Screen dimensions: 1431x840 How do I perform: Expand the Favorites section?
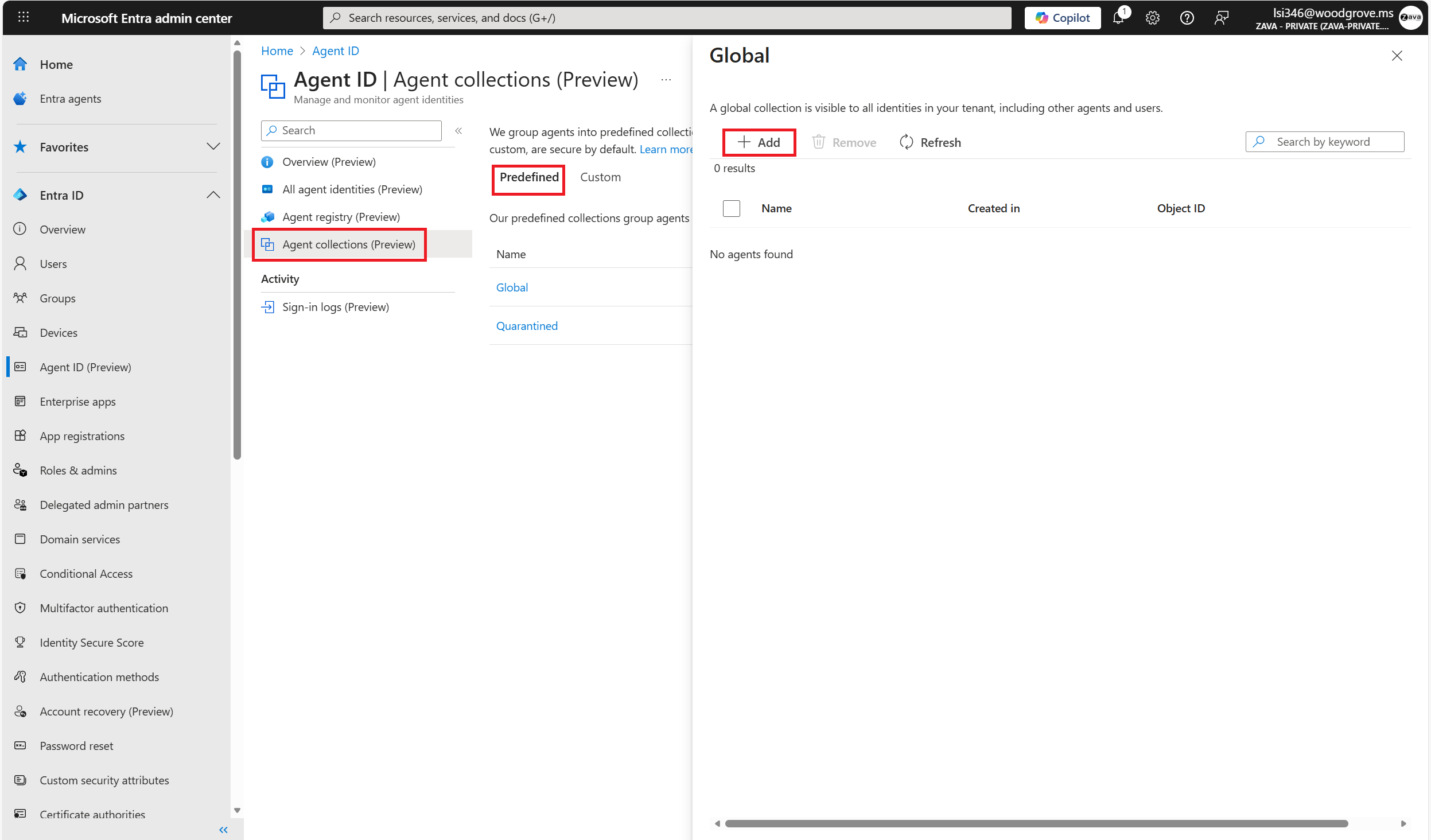(213, 147)
